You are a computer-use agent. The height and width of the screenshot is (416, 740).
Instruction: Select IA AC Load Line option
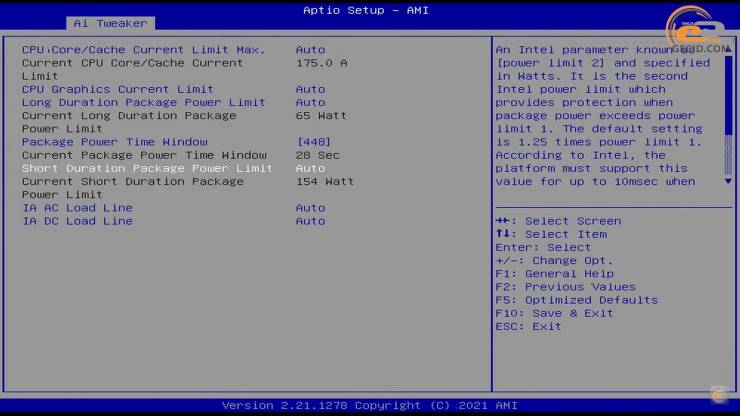(x=77, y=208)
